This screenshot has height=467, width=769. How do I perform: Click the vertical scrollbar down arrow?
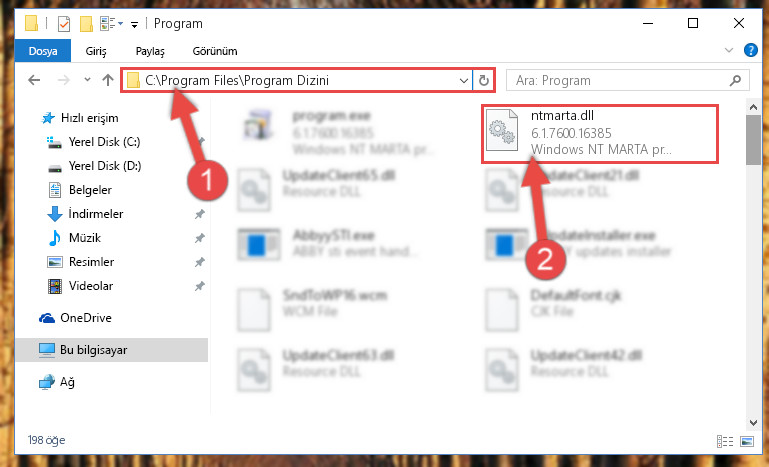click(x=753, y=422)
